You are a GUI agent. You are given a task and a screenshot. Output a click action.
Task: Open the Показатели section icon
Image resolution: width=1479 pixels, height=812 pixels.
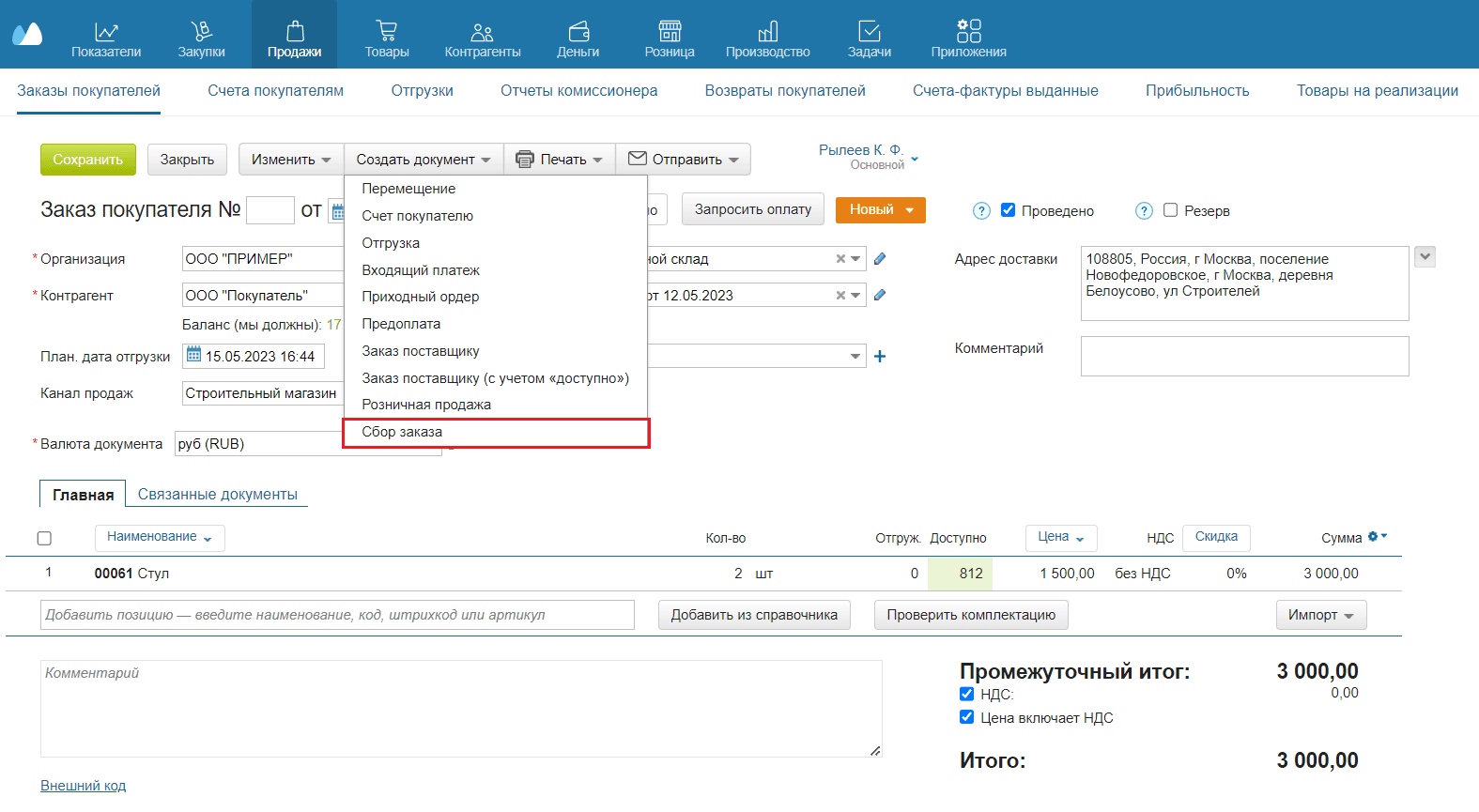pos(106,32)
